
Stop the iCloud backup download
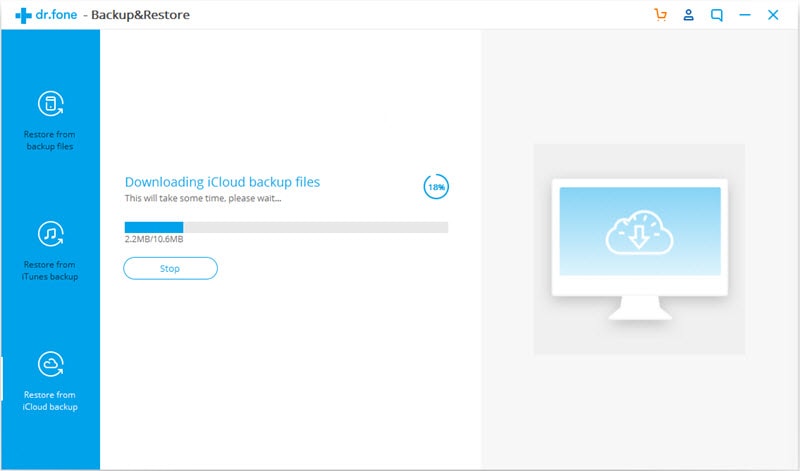tap(170, 268)
